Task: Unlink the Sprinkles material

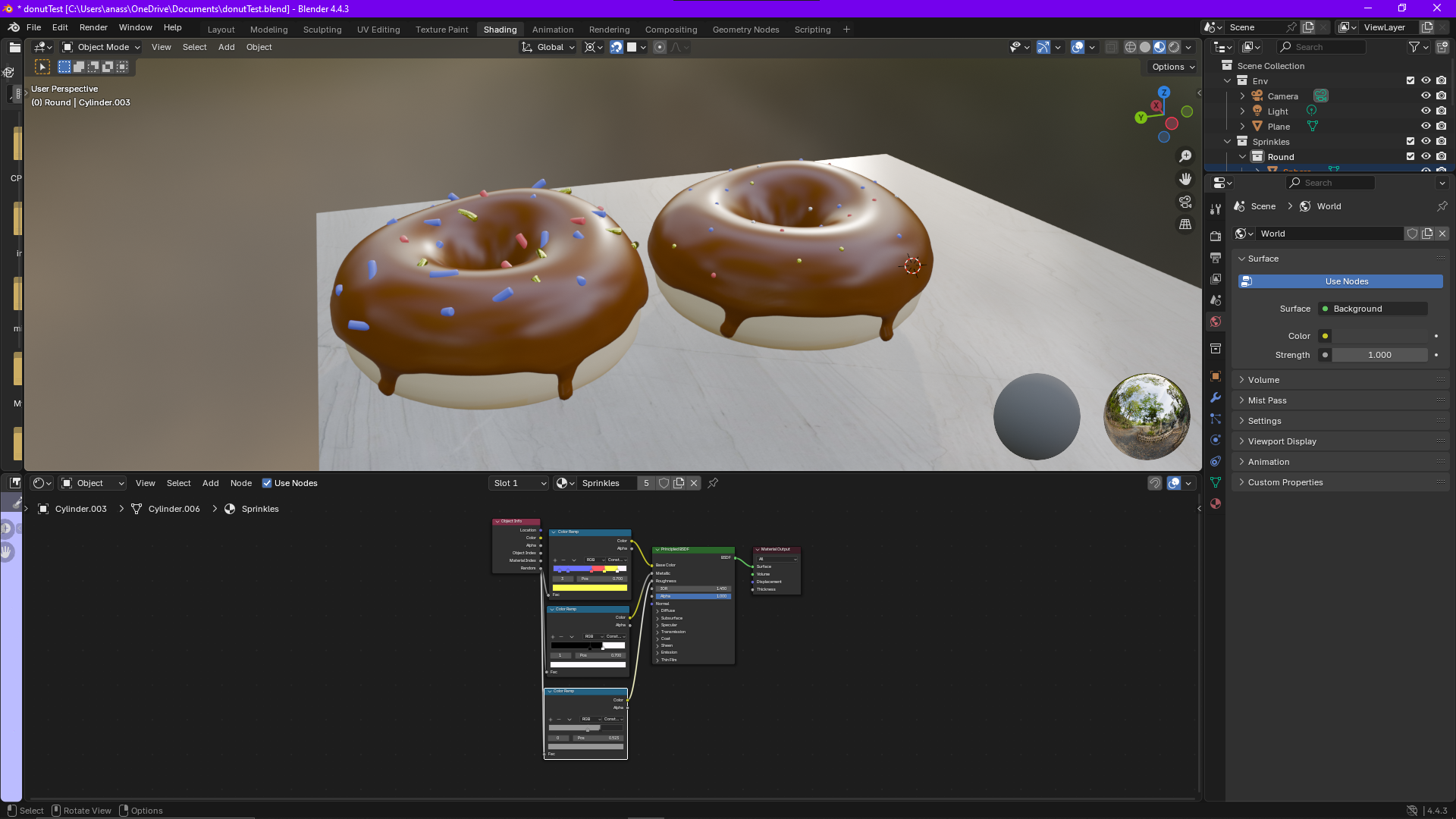Action: tap(694, 483)
